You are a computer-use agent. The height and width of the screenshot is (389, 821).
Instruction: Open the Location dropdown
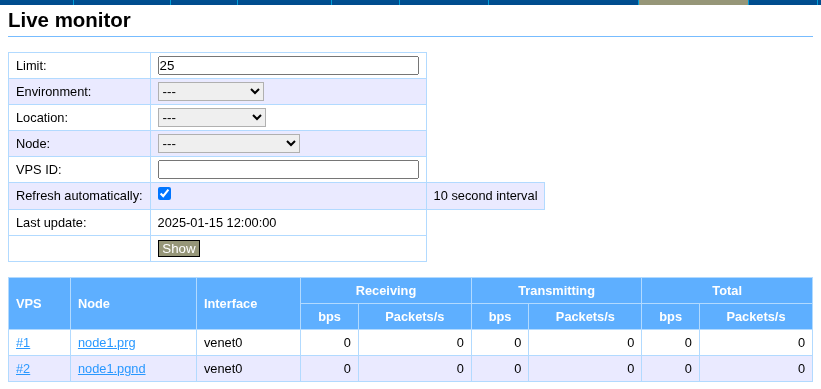212,118
